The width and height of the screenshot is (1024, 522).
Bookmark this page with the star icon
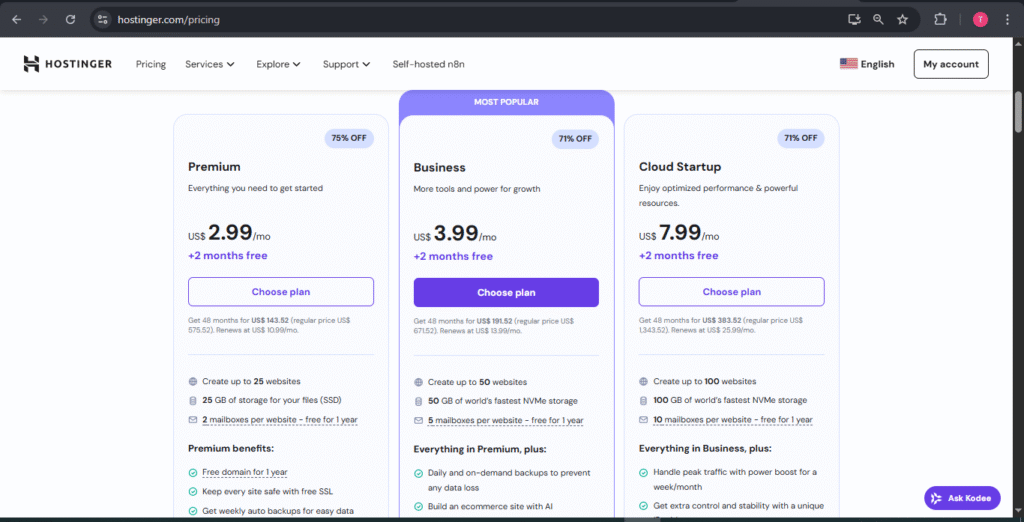click(903, 20)
